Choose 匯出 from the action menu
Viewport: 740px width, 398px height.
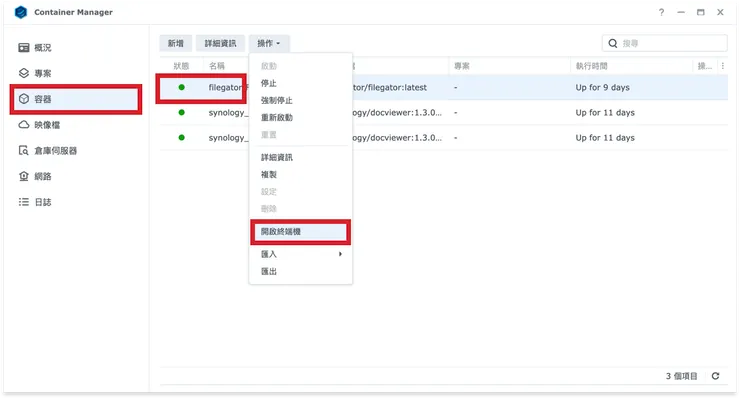[301, 271]
